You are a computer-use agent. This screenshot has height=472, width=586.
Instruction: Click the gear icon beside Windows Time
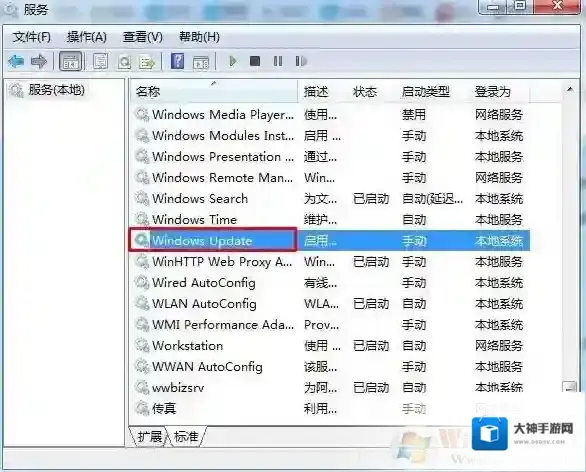142,219
